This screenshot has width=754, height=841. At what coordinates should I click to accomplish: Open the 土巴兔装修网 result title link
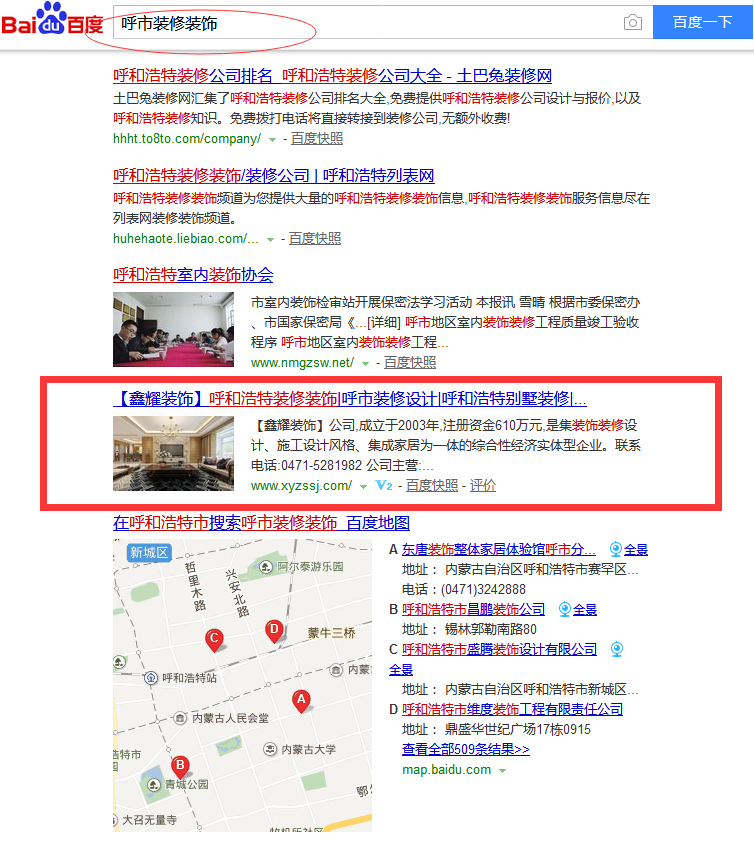pos(332,76)
